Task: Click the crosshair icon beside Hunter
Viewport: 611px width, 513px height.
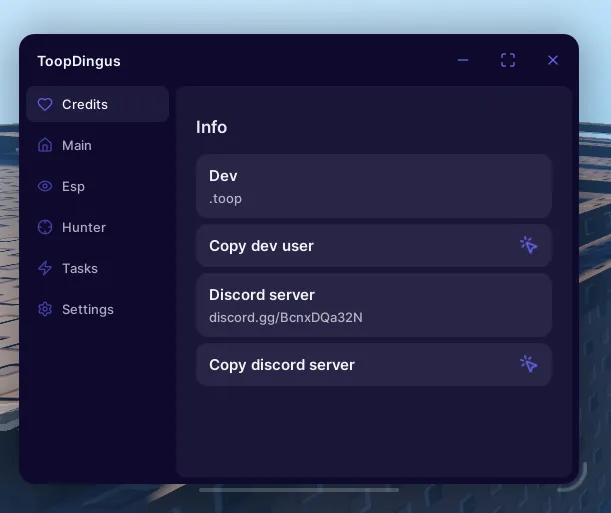Action: click(45, 227)
